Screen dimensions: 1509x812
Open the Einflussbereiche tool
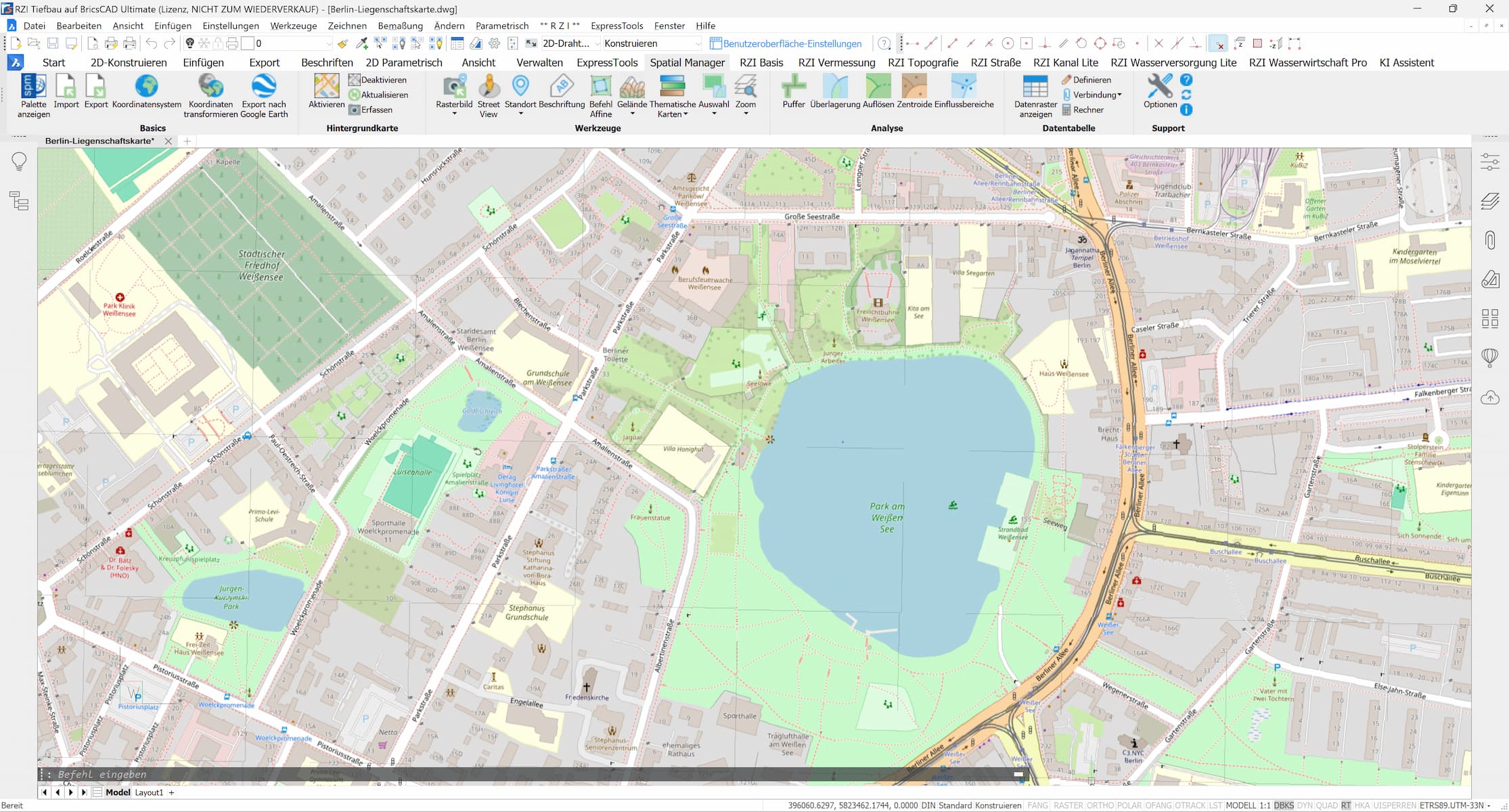[964, 91]
